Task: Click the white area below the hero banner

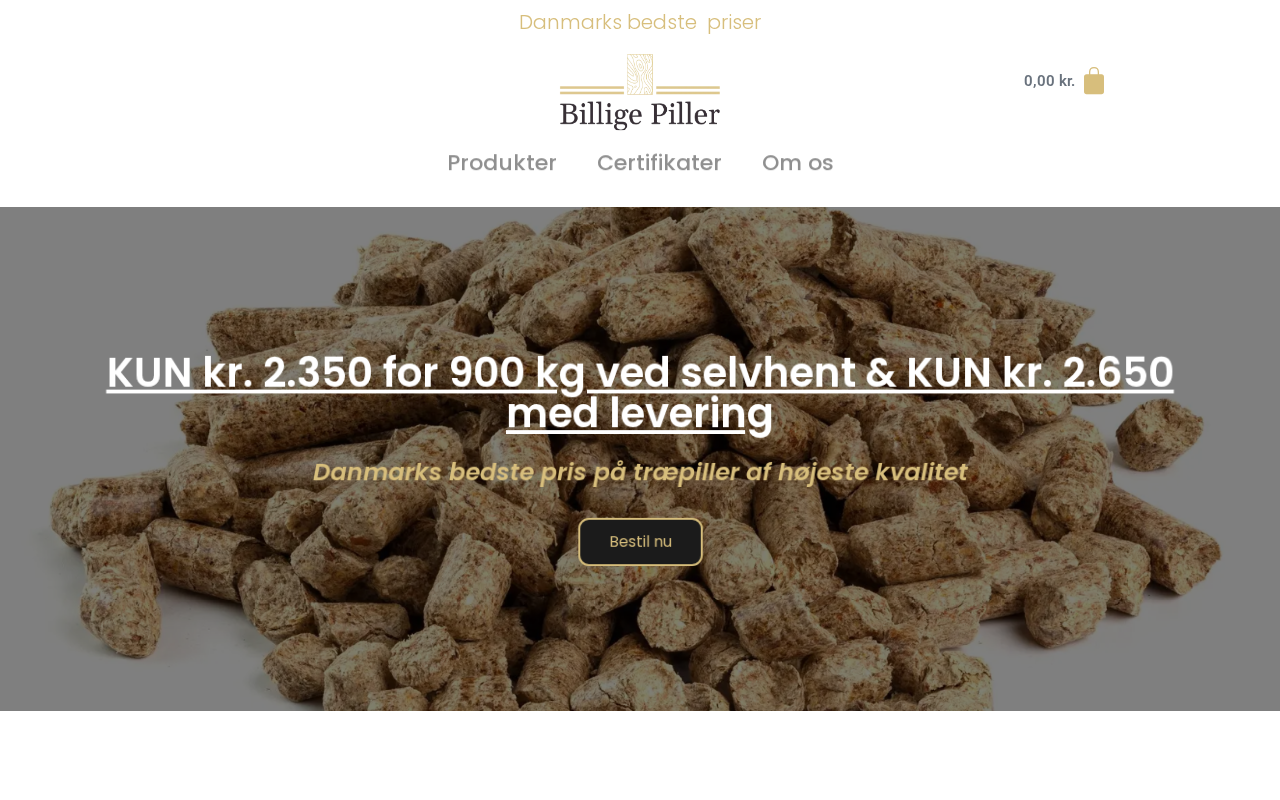Action: 640,755
